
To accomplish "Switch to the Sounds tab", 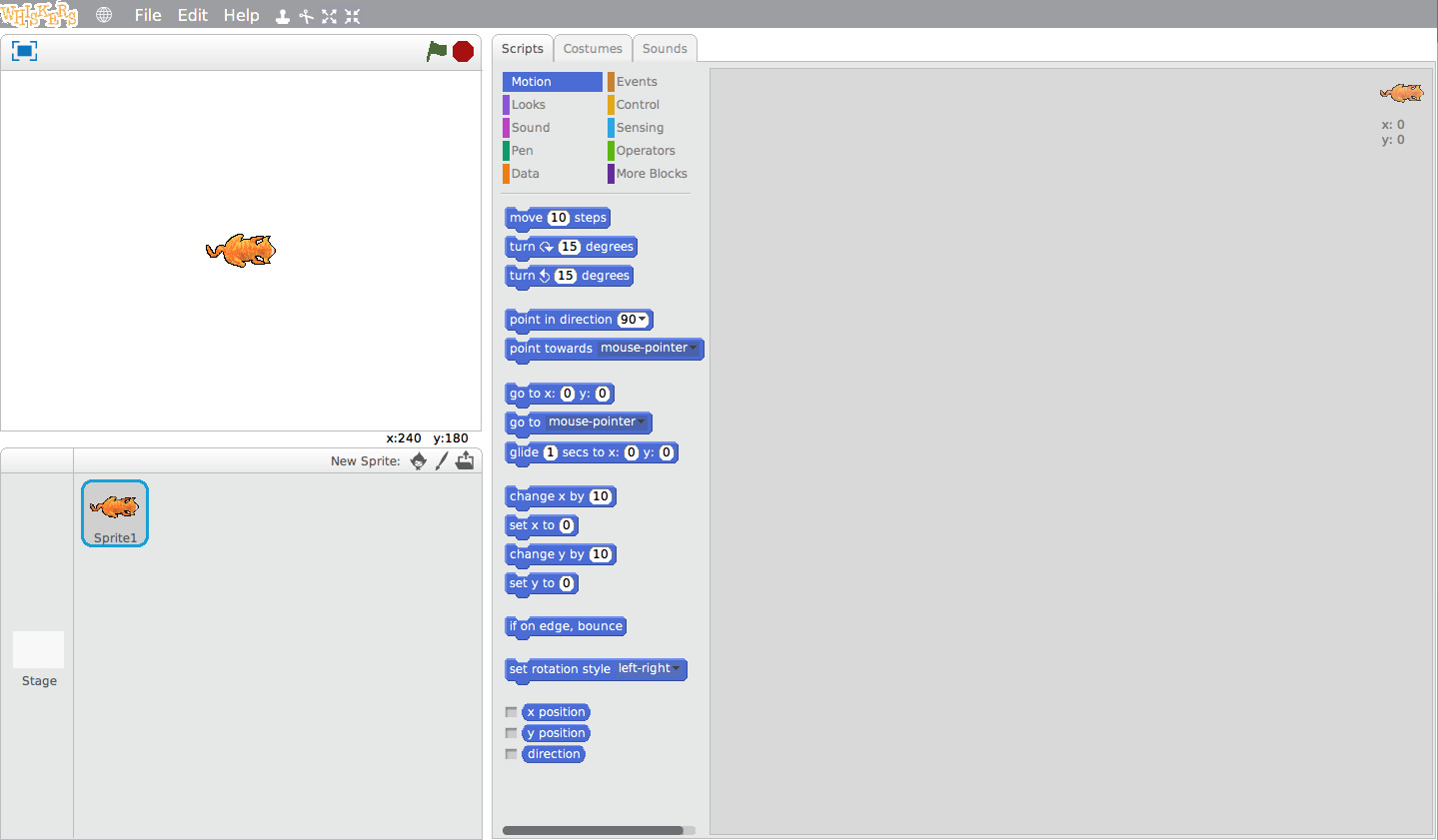I will (x=665, y=48).
